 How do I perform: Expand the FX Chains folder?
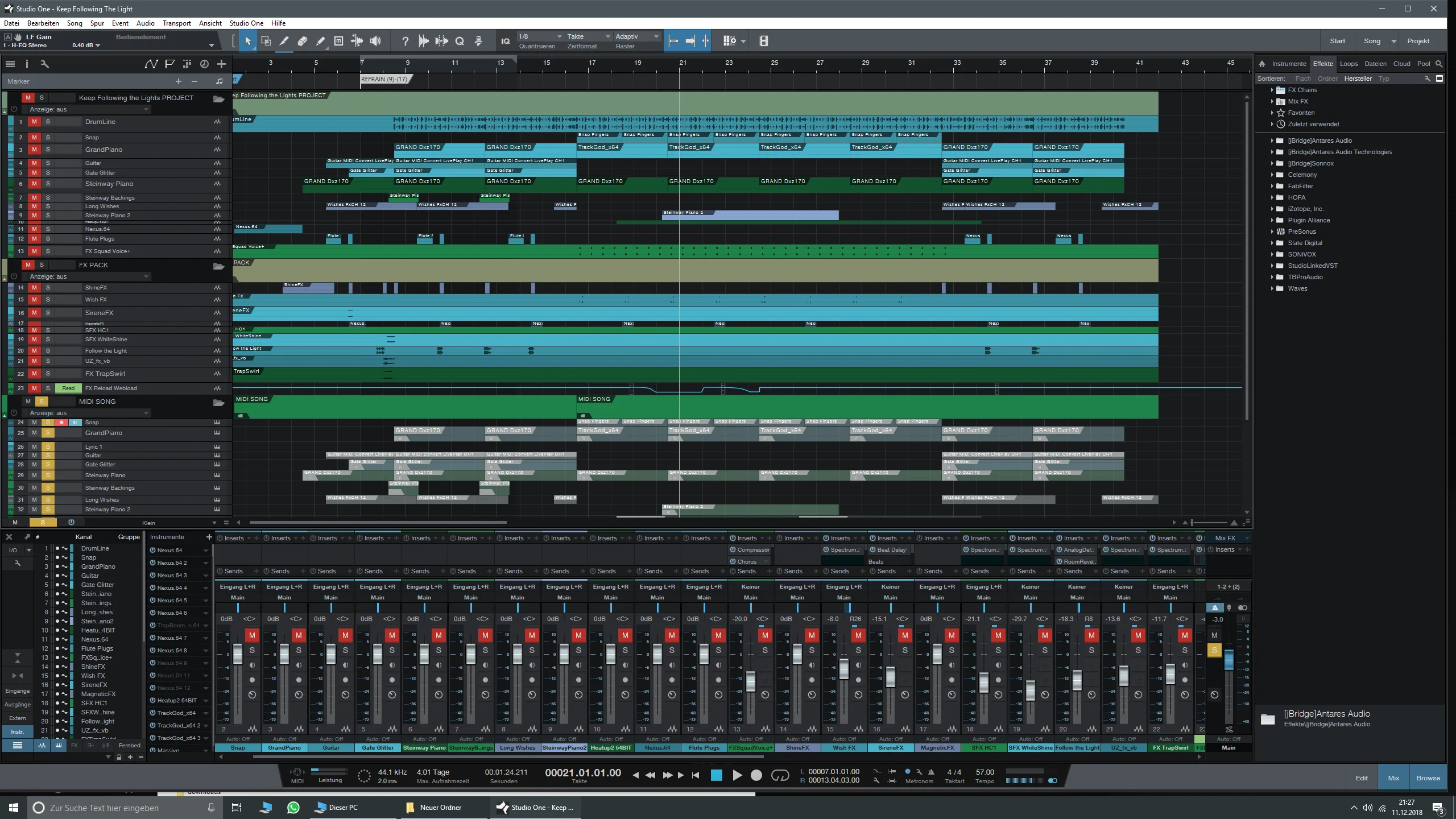pos(1272,90)
